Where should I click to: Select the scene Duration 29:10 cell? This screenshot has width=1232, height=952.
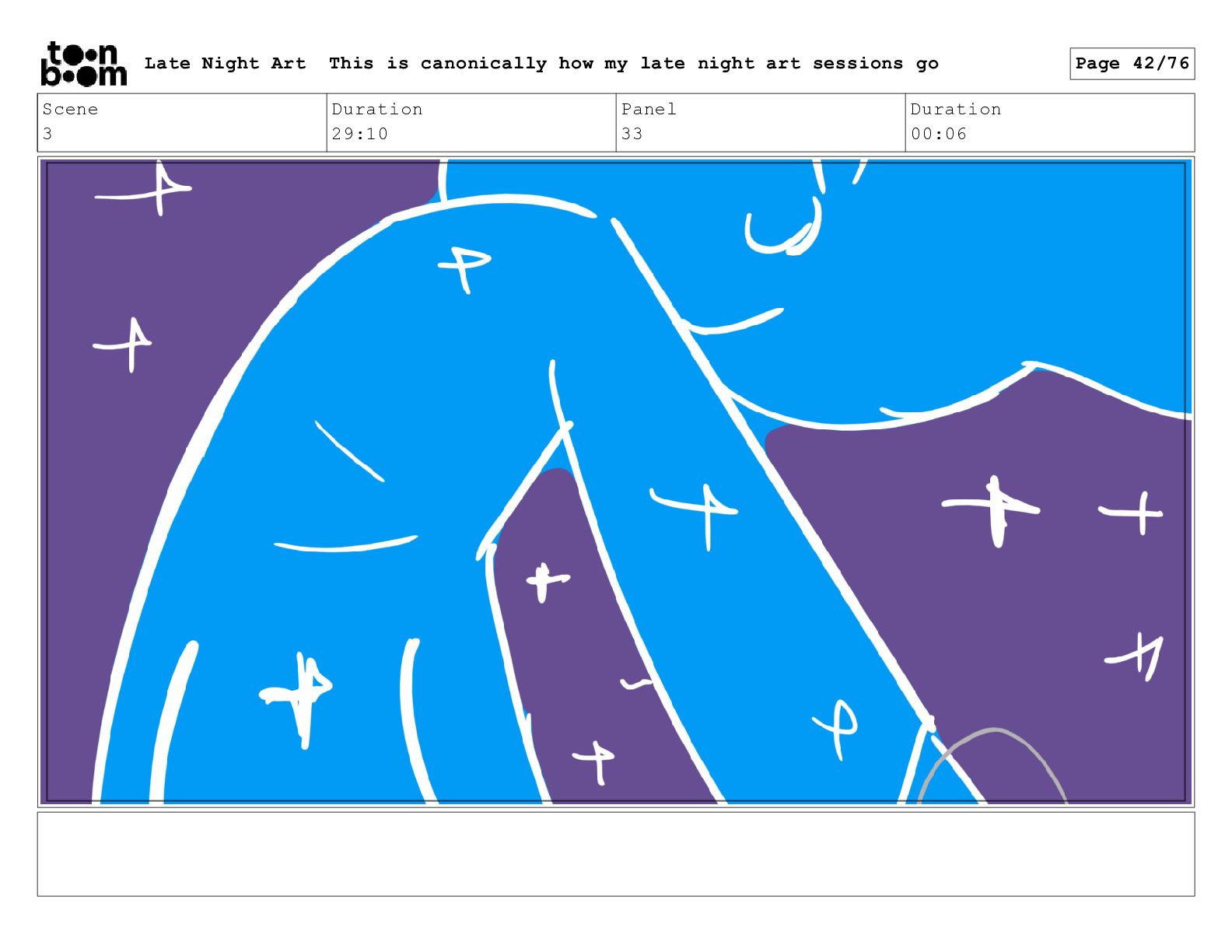coord(471,122)
